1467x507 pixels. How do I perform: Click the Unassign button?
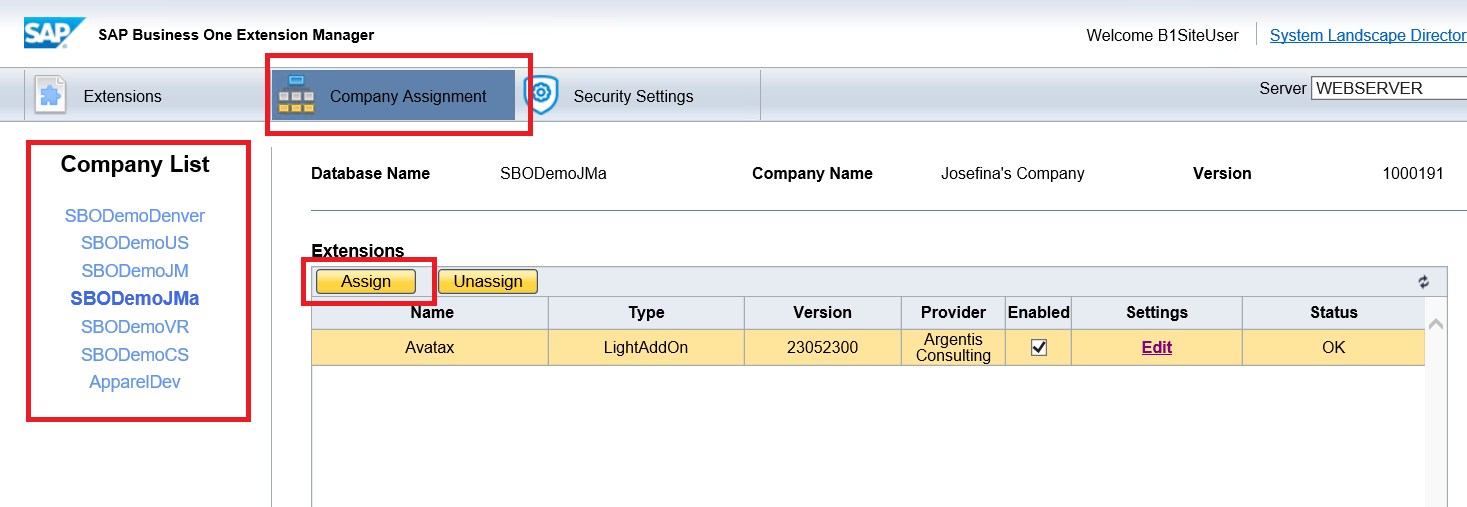(x=488, y=282)
